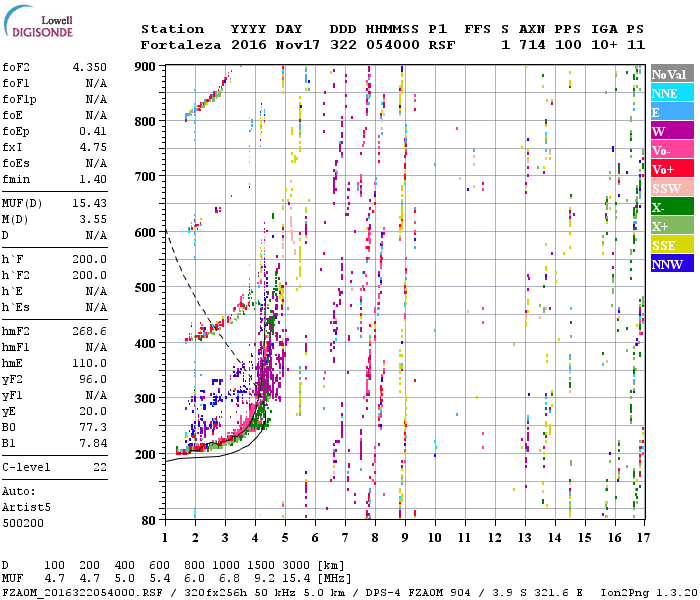700x600 pixels.
Task: Select the No Val legend swatch
Action: pyautogui.click(x=672, y=73)
